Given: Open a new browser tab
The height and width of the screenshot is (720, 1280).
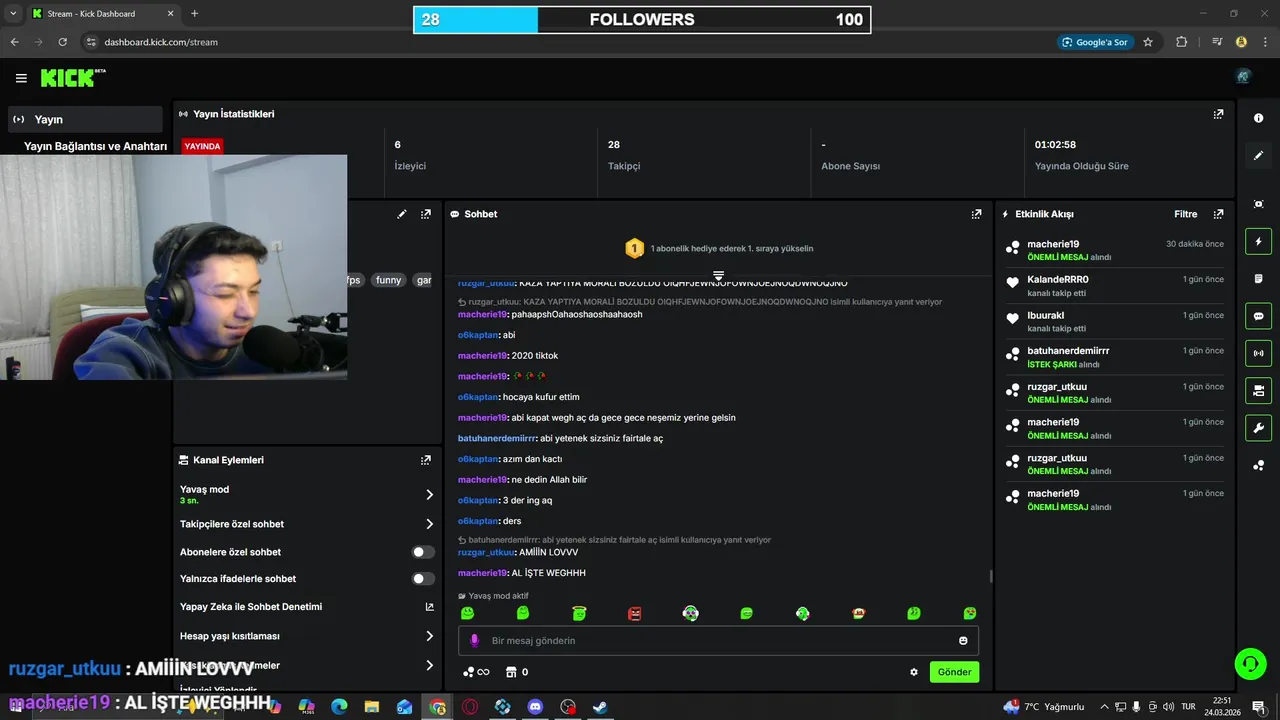Looking at the screenshot, I should tap(194, 14).
